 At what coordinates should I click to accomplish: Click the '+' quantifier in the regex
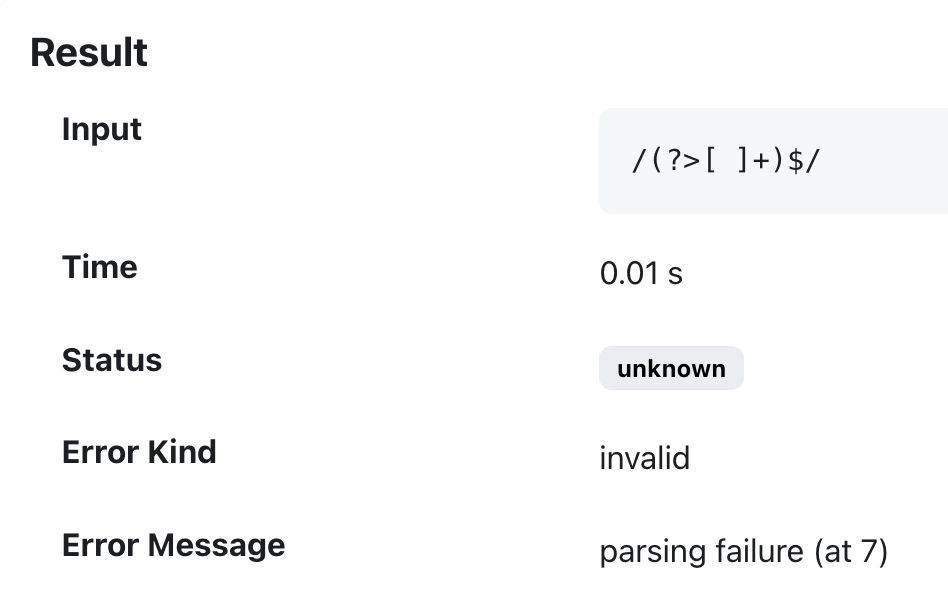tap(762, 161)
